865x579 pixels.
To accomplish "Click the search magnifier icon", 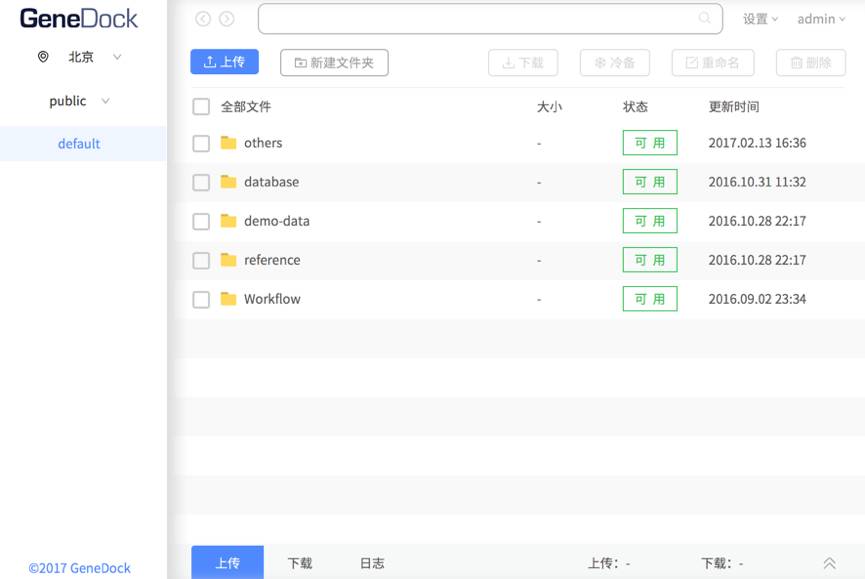I will (x=705, y=18).
